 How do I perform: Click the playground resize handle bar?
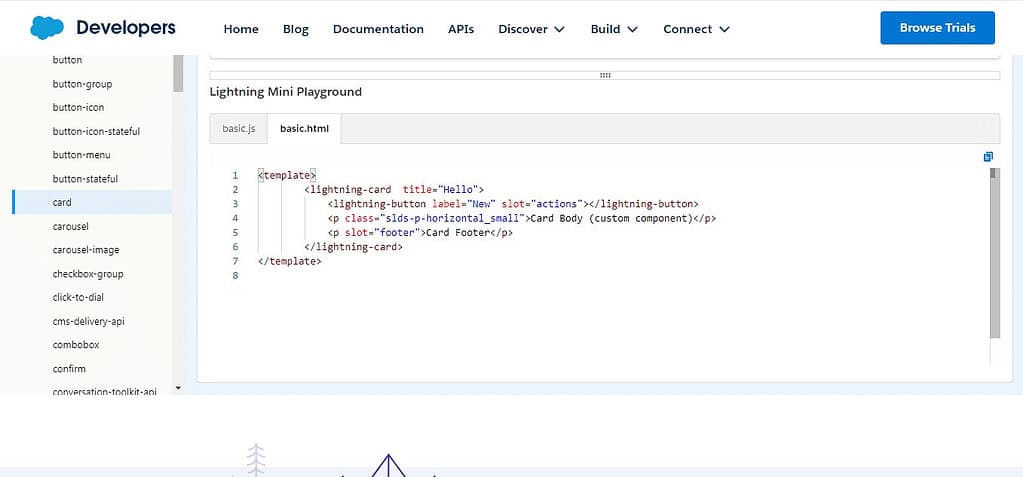pyautogui.click(x=605, y=76)
